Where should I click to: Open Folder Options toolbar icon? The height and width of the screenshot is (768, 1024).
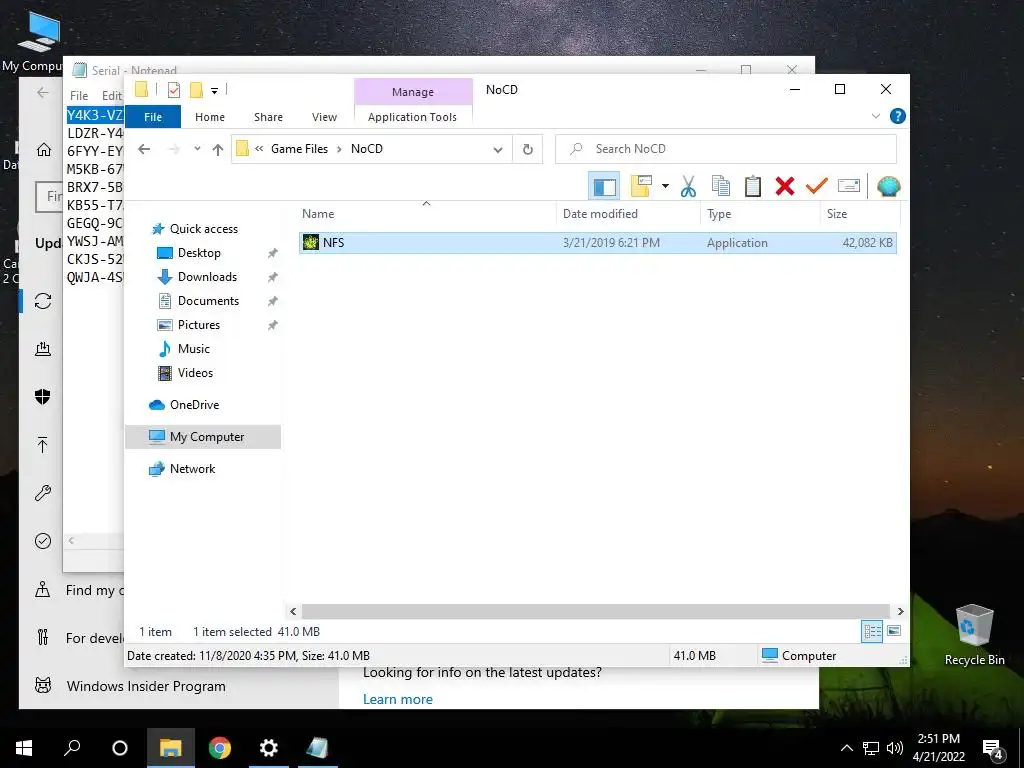[641, 186]
